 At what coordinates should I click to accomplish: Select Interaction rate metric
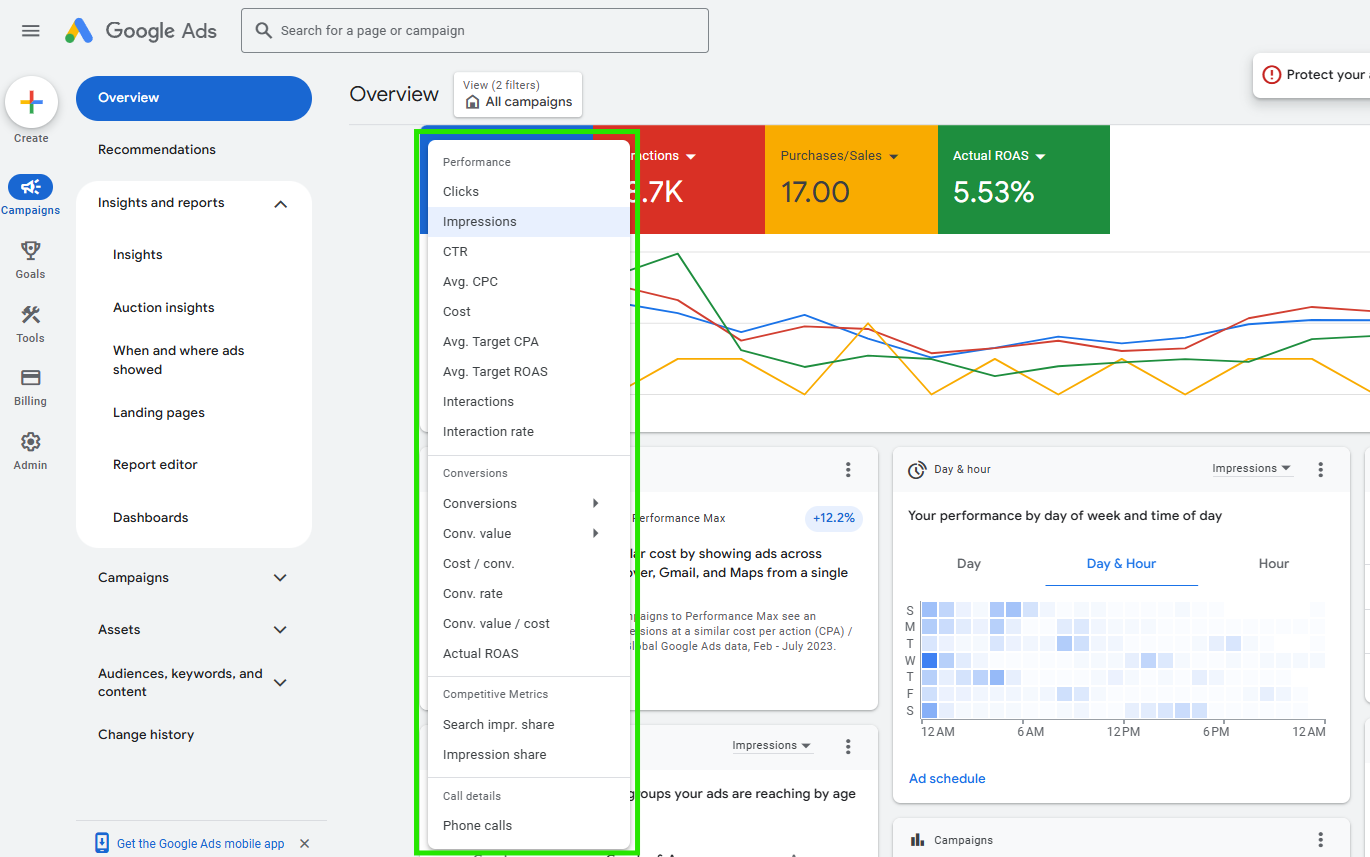click(529, 432)
